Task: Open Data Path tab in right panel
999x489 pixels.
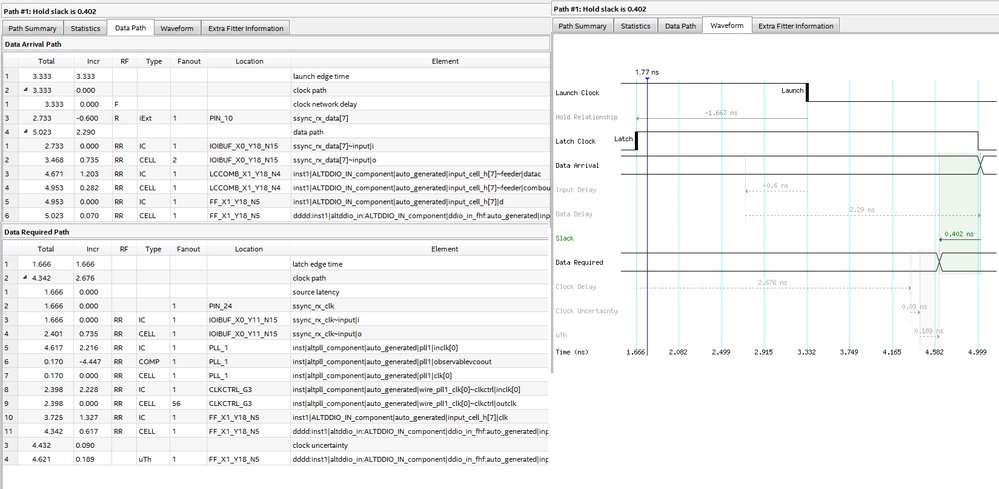Action: pyautogui.click(x=680, y=26)
